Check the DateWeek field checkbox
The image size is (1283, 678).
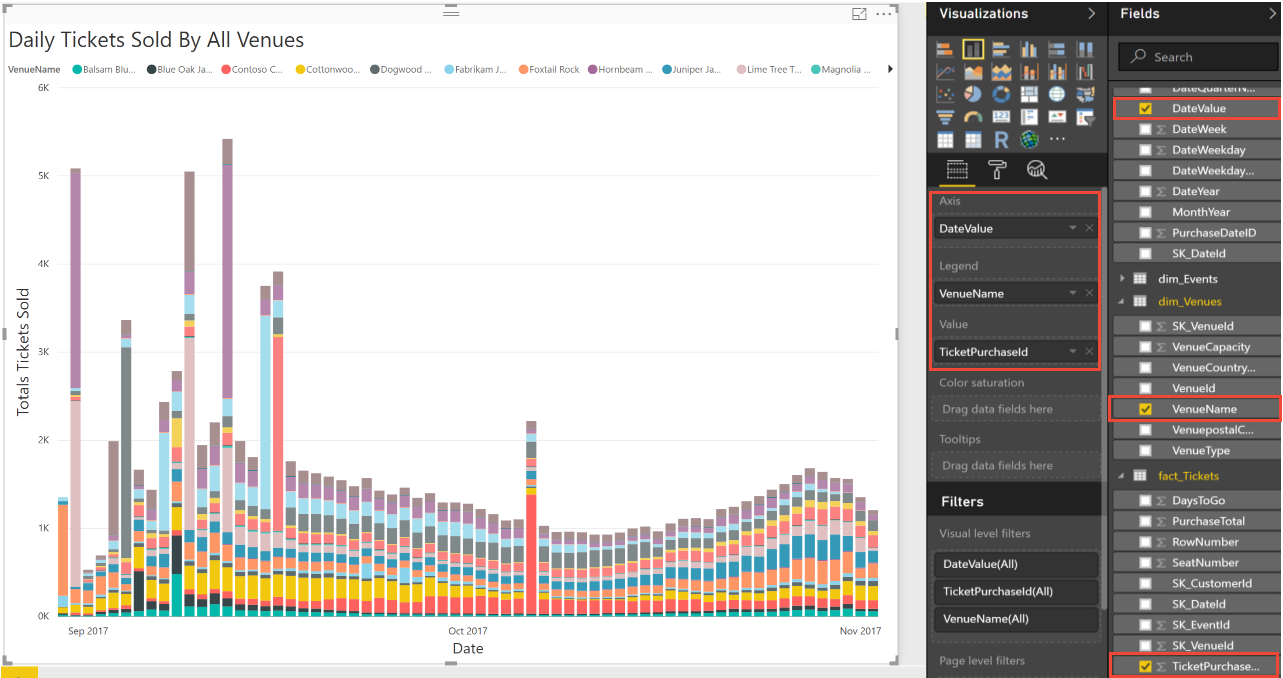click(1146, 129)
